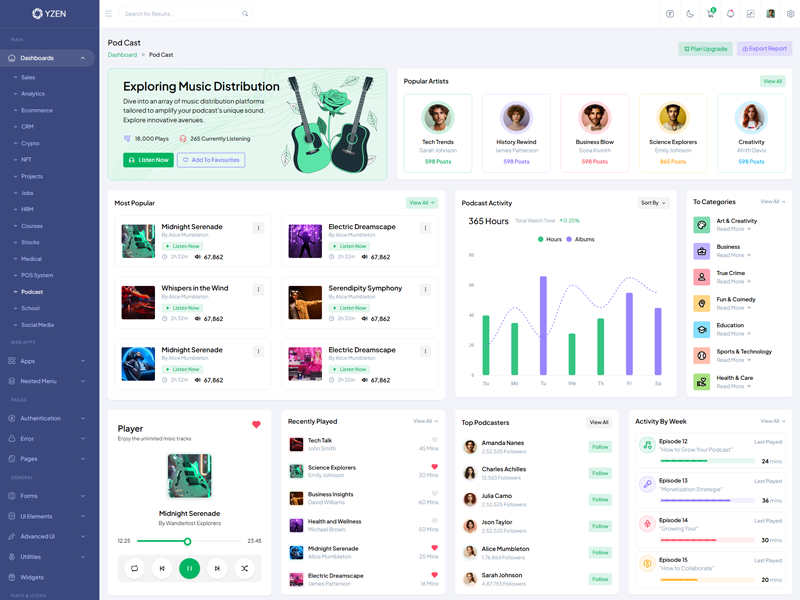Open settings gear in top bar
This screenshot has height=600, width=800.
(790, 14)
